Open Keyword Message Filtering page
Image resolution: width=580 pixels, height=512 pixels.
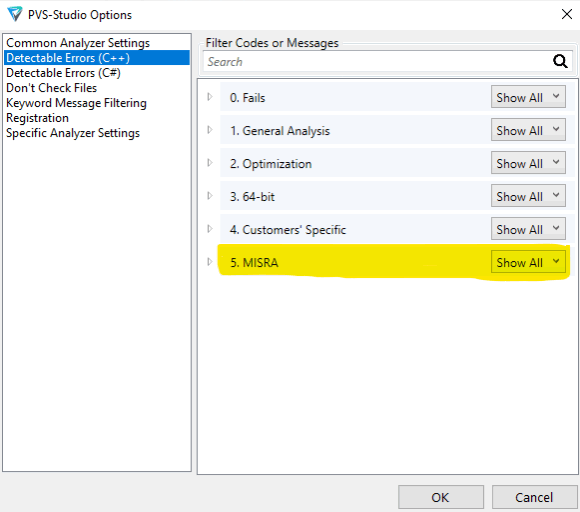[x=76, y=103]
